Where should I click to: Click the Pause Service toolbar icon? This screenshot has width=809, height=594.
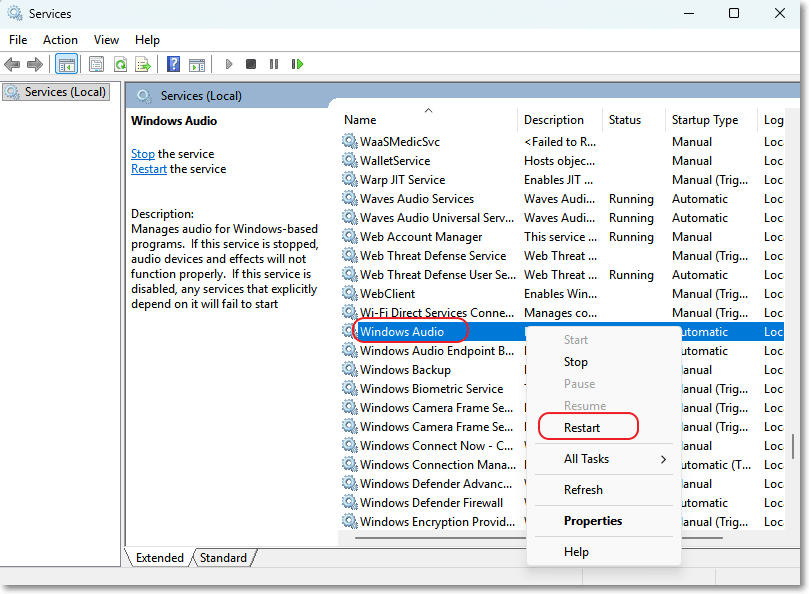click(x=274, y=64)
